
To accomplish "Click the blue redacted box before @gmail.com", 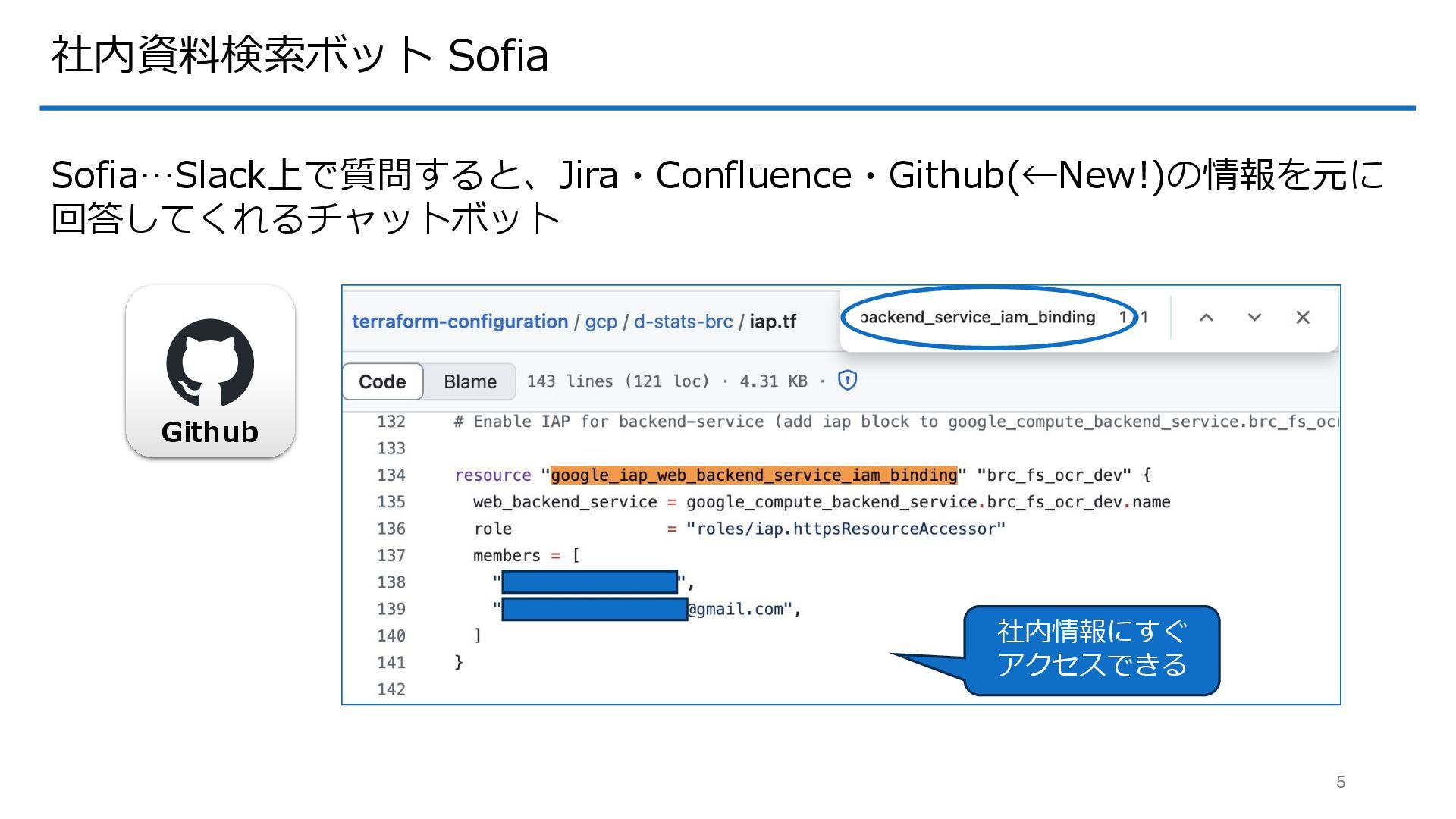I will click(595, 609).
